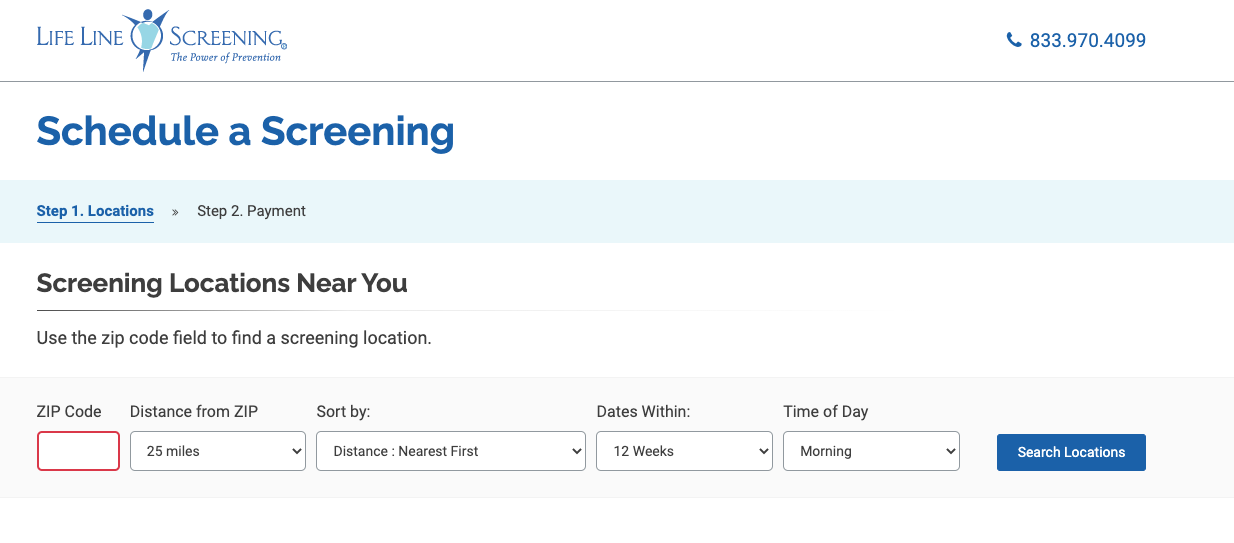Image resolution: width=1234 pixels, height=543 pixels.
Task: Click the phone handset icon
Action: (1014, 40)
